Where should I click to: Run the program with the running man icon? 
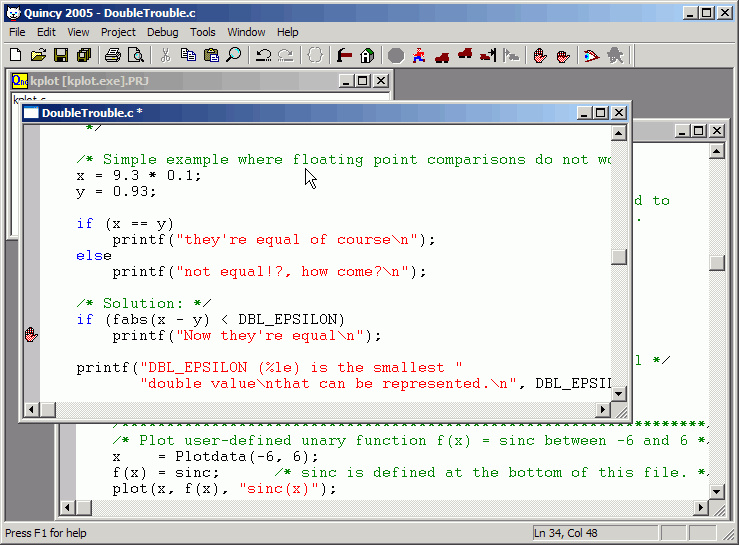419,55
